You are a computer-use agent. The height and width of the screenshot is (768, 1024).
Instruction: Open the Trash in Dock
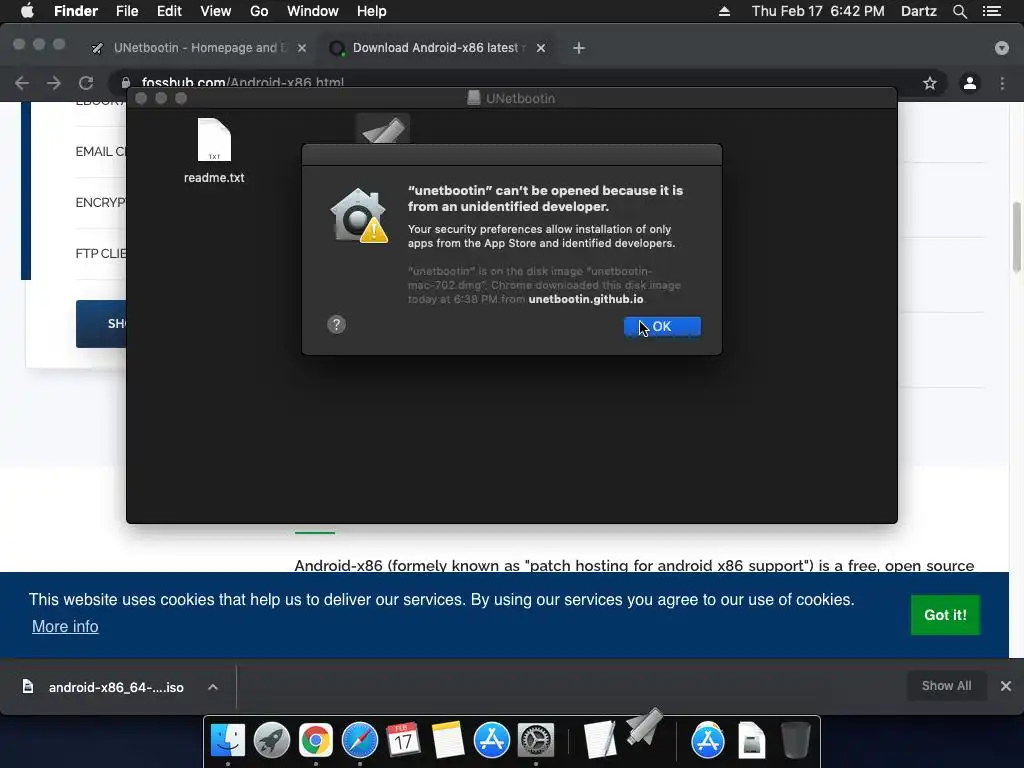click(x=796, y=740)
